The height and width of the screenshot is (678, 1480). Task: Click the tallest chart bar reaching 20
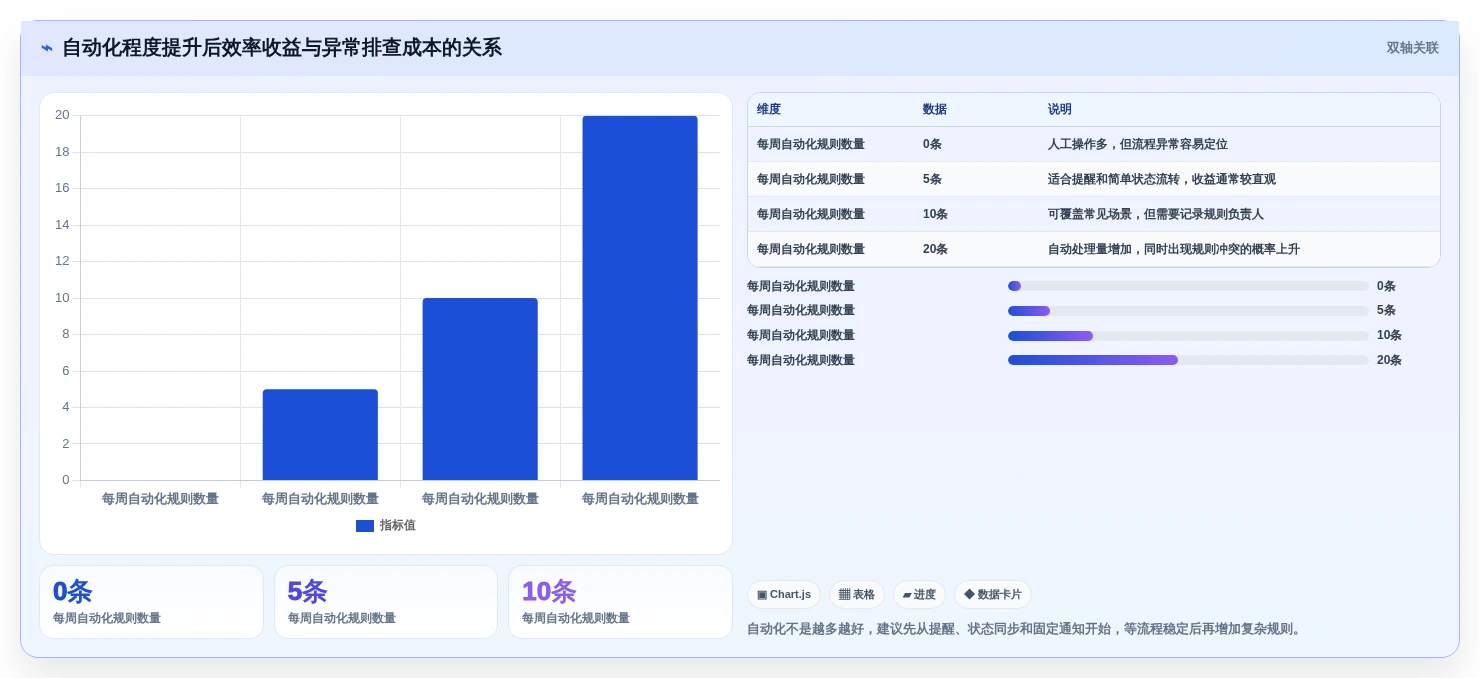[x=640, y=298]
